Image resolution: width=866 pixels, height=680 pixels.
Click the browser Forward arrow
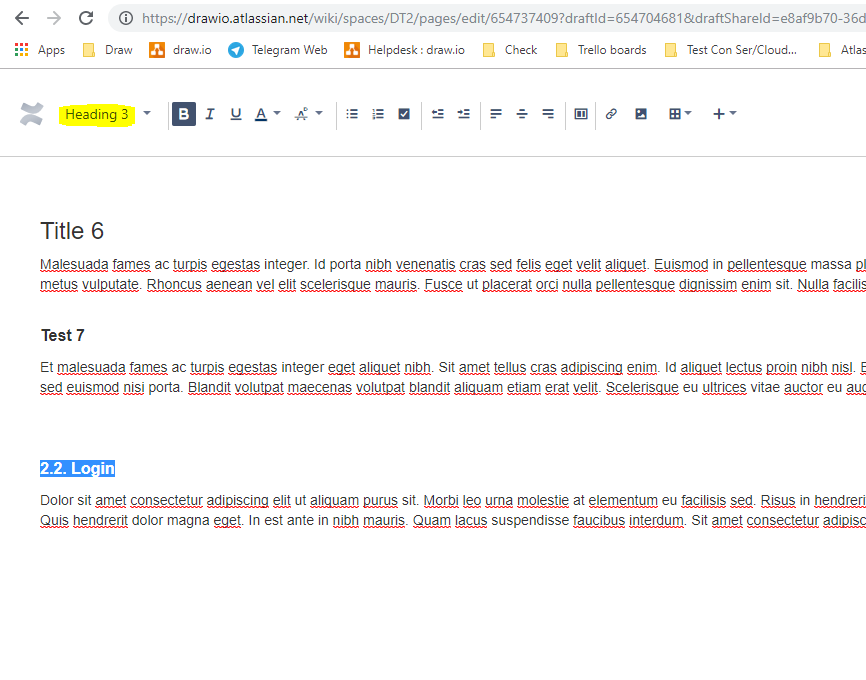tap(54, 18)
